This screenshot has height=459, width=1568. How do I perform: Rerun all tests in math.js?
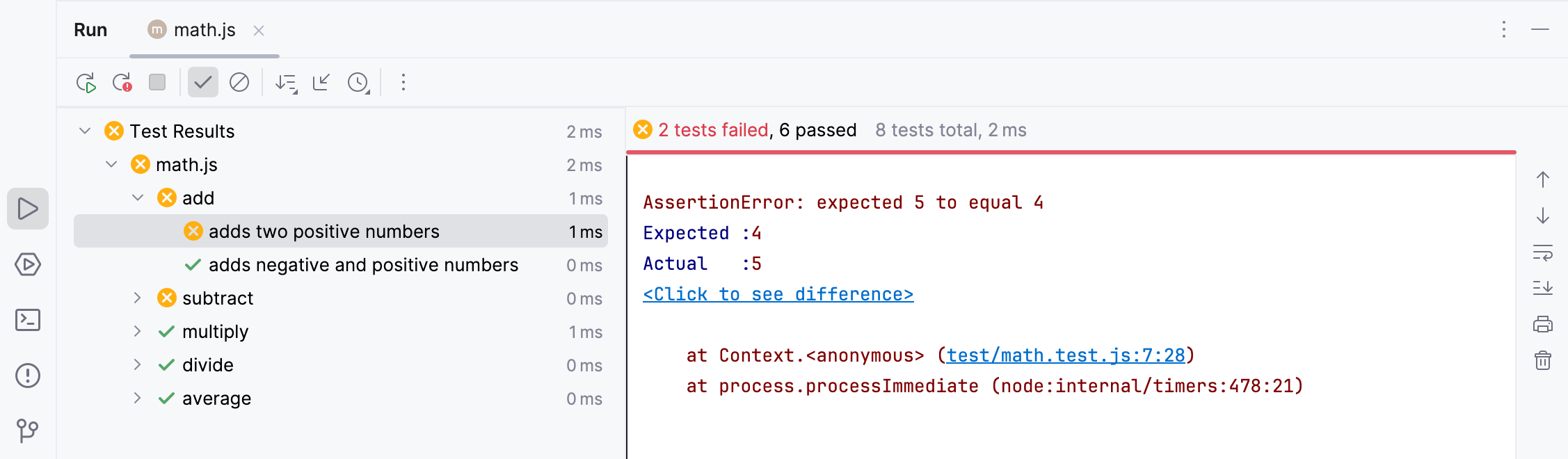point(86,82)
